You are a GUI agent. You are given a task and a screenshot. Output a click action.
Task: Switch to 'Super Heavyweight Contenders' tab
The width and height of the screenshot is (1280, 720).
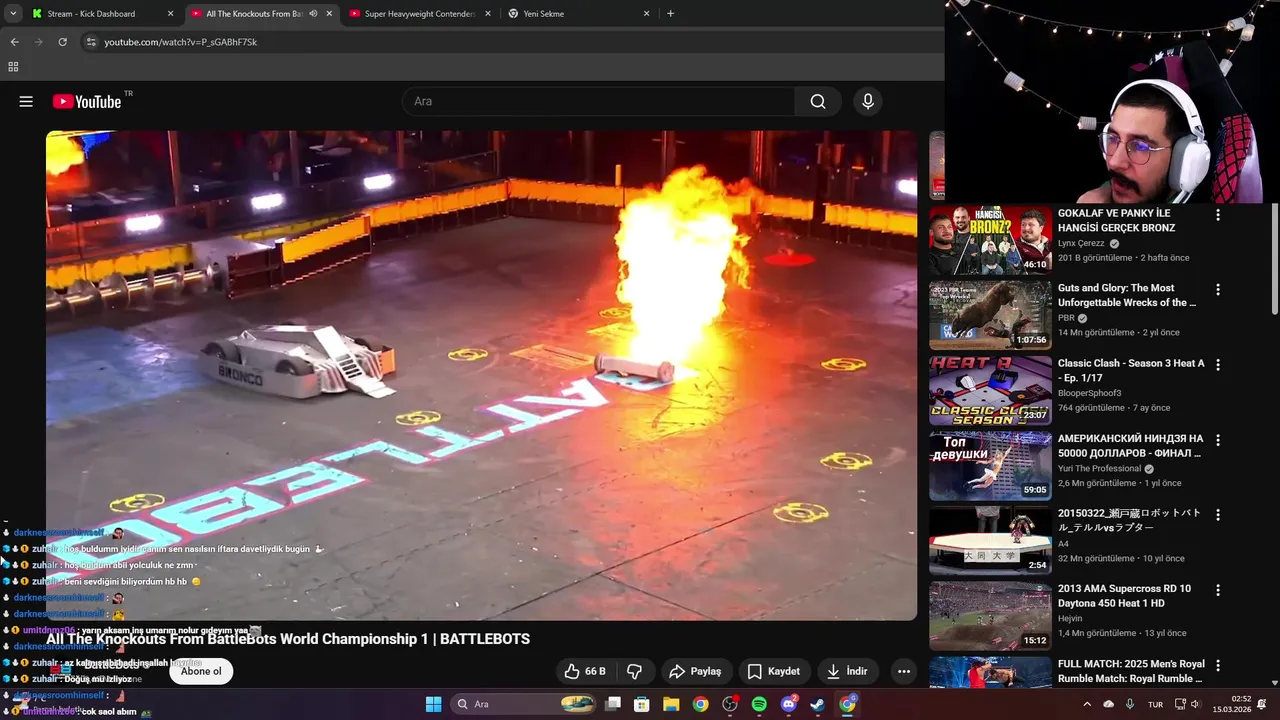click(x=420, y=14)
